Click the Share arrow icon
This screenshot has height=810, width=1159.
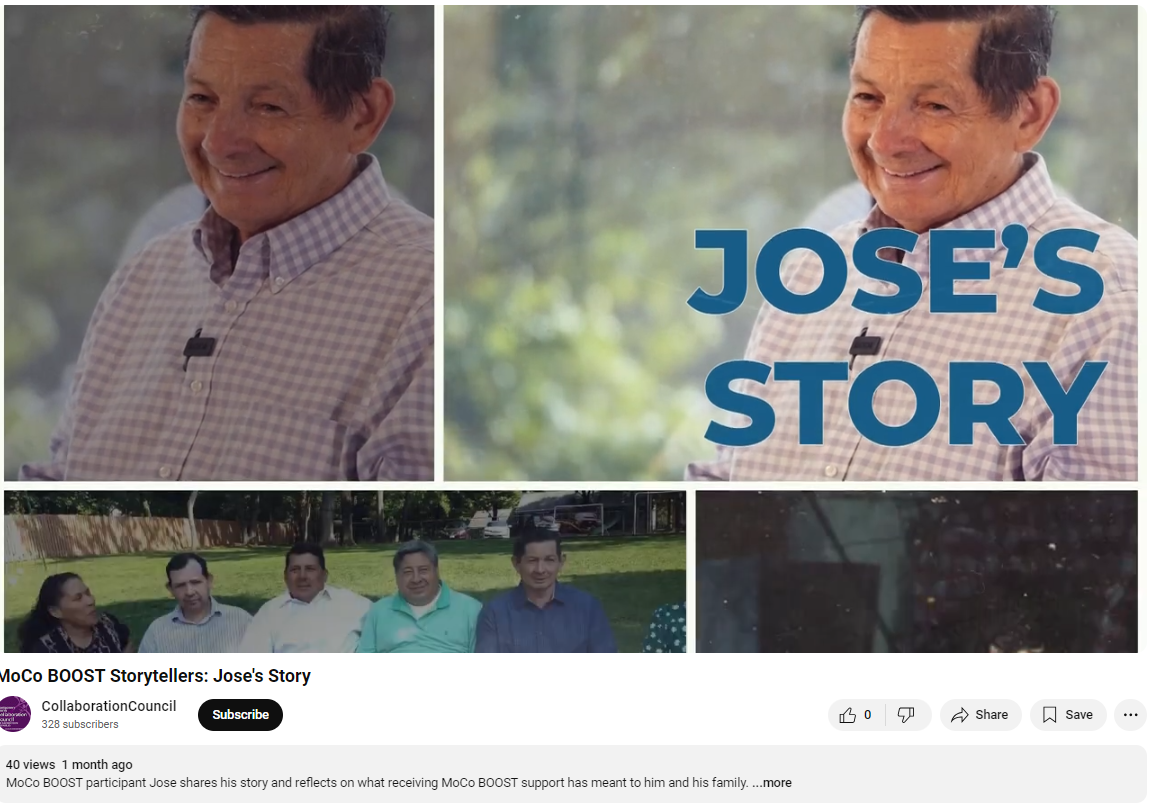pos(959,715)
